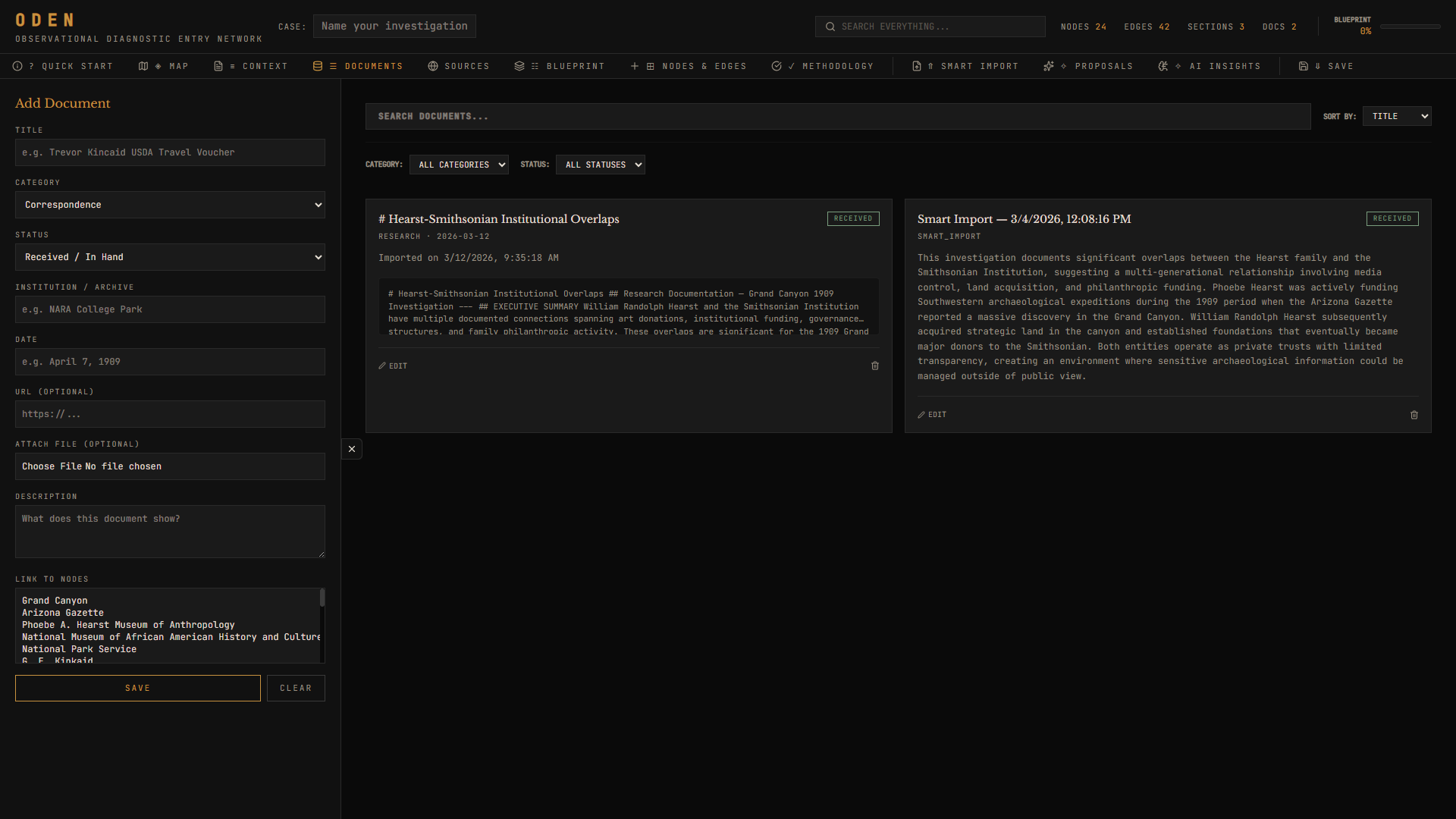Open the Methodology section

coord(824,66)
